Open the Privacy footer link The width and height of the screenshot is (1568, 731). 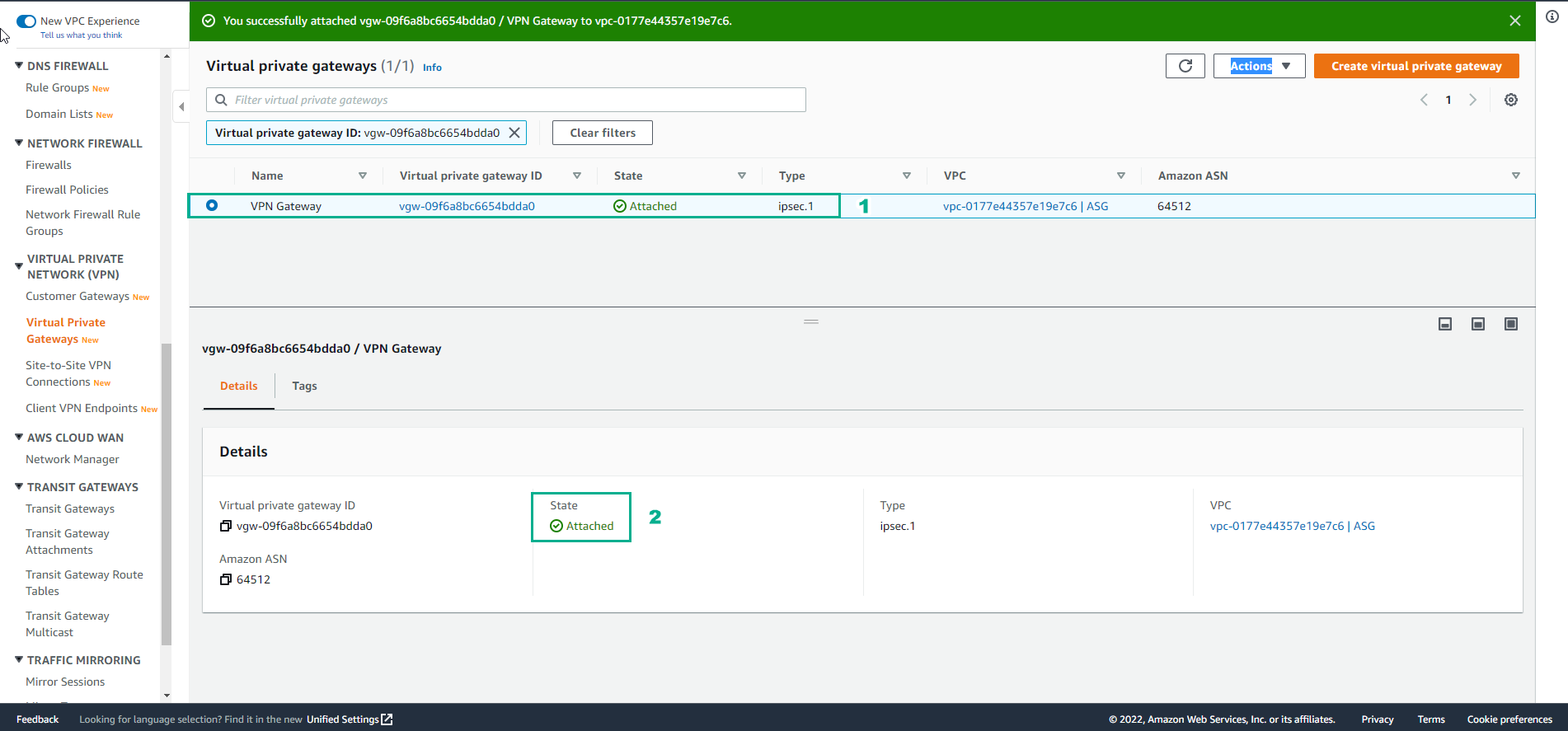(x=1378, y=719)
